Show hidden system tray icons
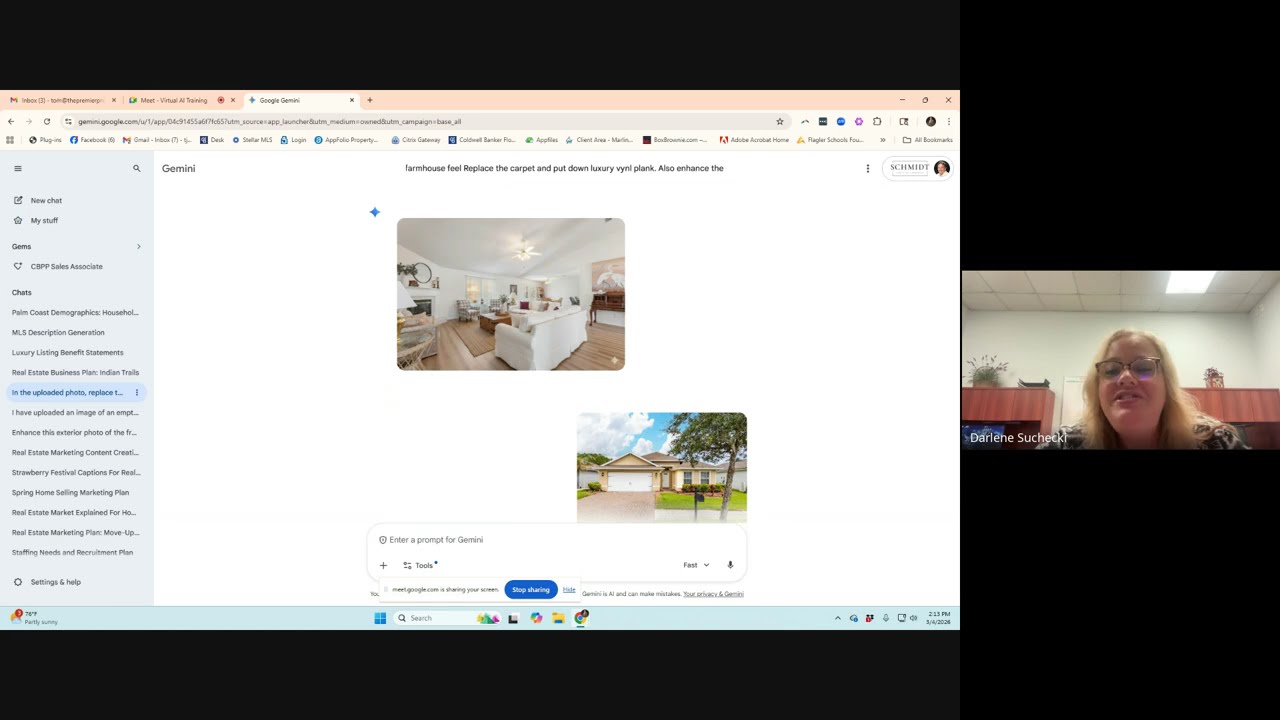The width and height of the screenshot is (1280, 720). pyautogui.click(x=838, y=618)
